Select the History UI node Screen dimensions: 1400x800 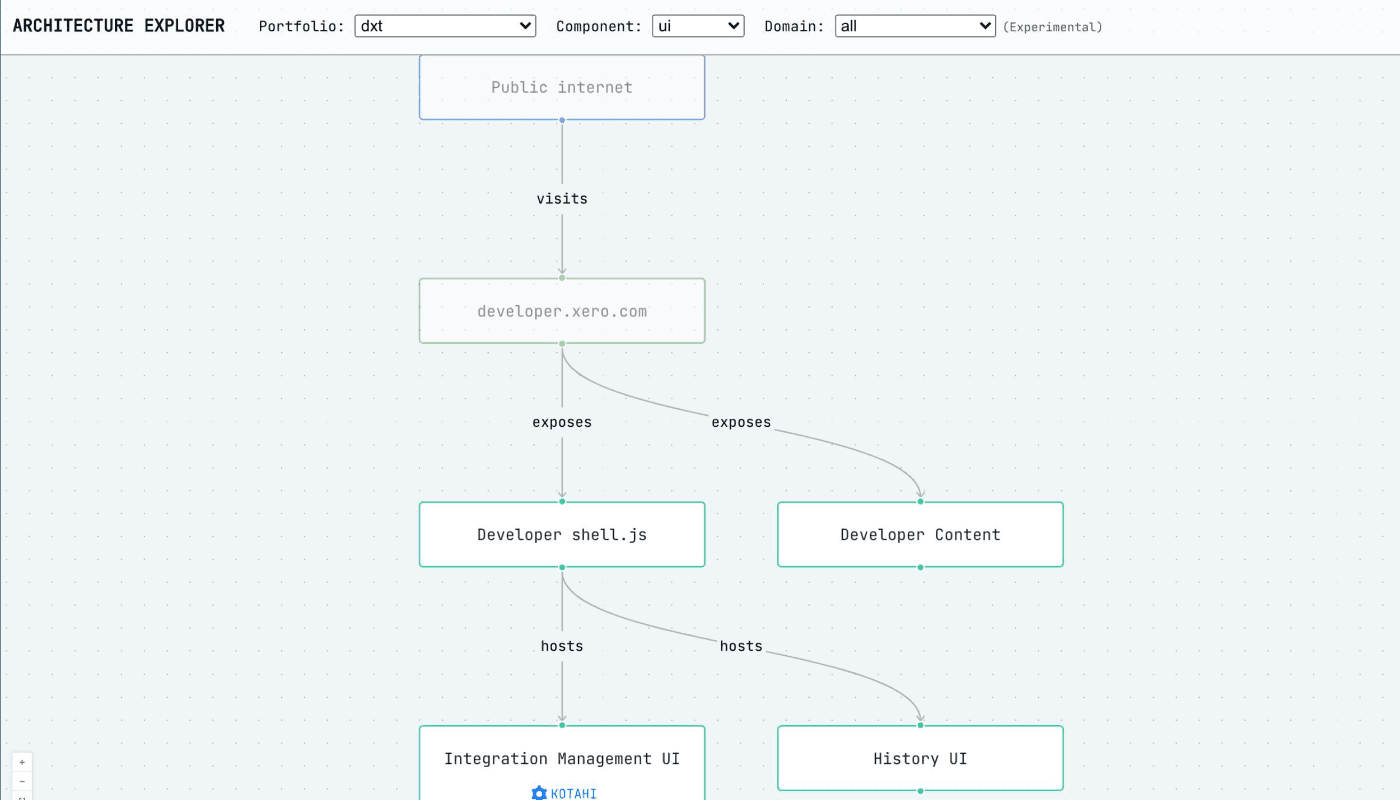coord(920,759)
